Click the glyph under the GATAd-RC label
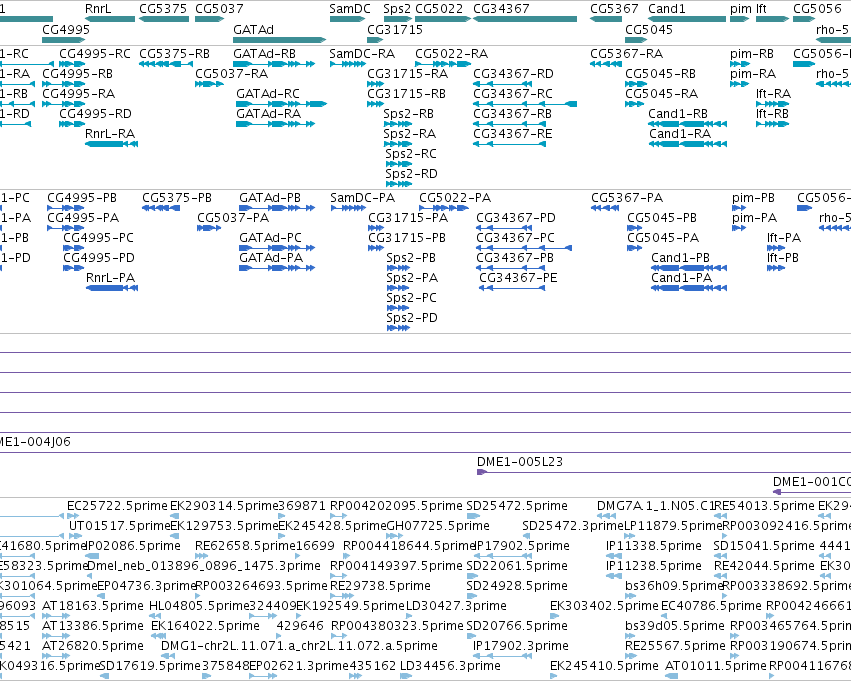This screenshot has width=851, height=681. pos(281,104)
